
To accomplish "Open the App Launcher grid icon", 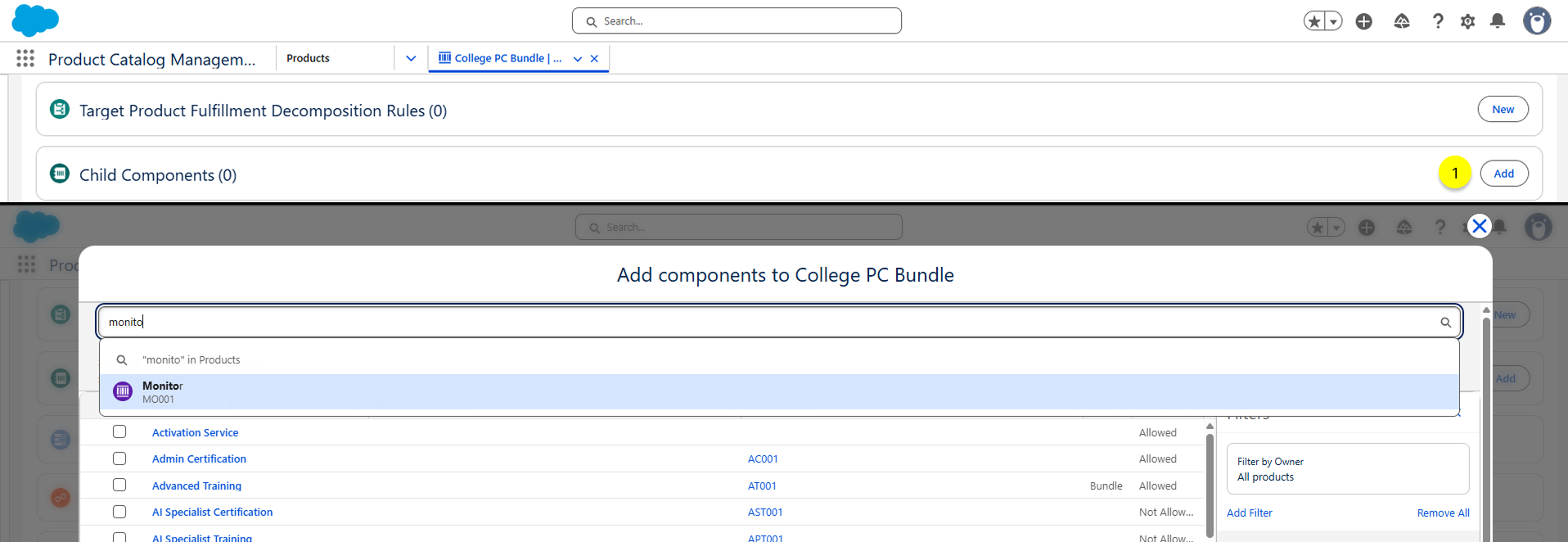I will click(x=25, y=58).
